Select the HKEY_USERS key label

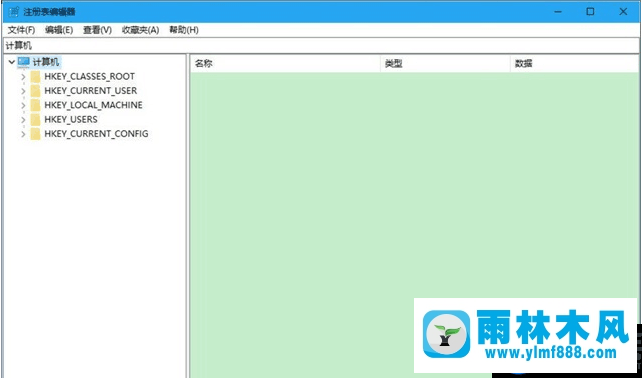click(x=71, y=120)
